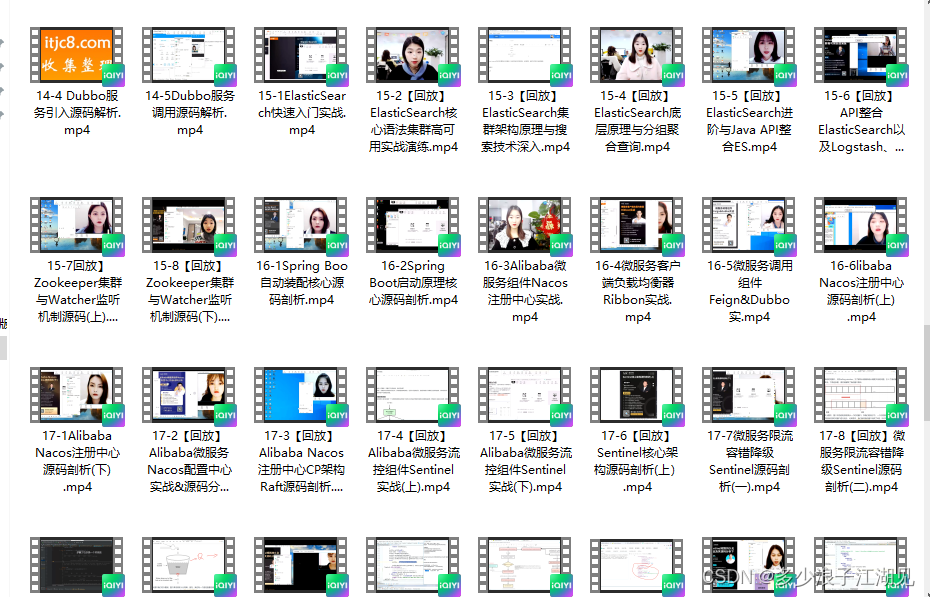Click file name 14-4 Dubbo服务引入源码解析.mp4
This screenshot has width=930, height=597.
(77, 113)
